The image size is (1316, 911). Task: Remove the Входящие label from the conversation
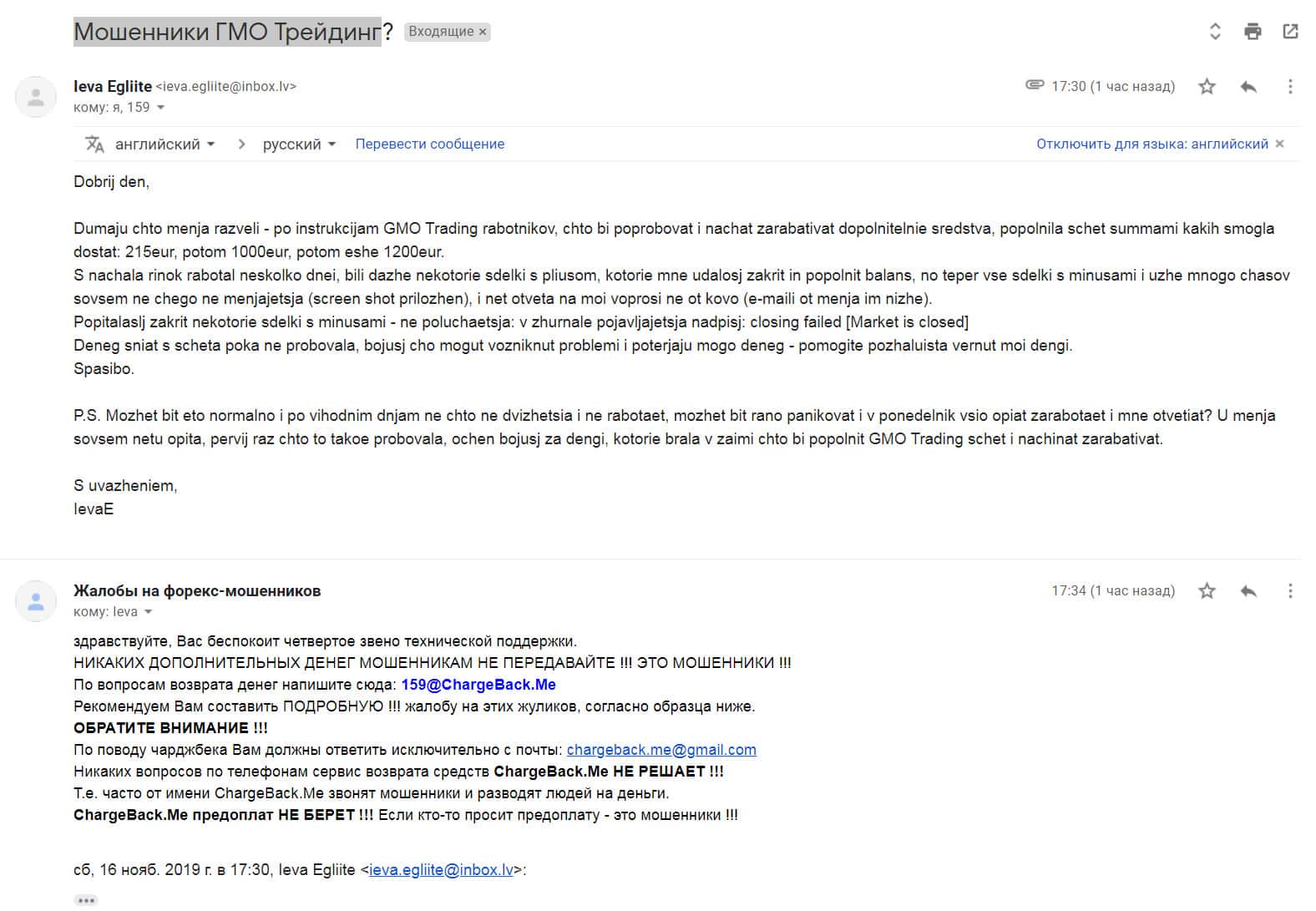483,32
